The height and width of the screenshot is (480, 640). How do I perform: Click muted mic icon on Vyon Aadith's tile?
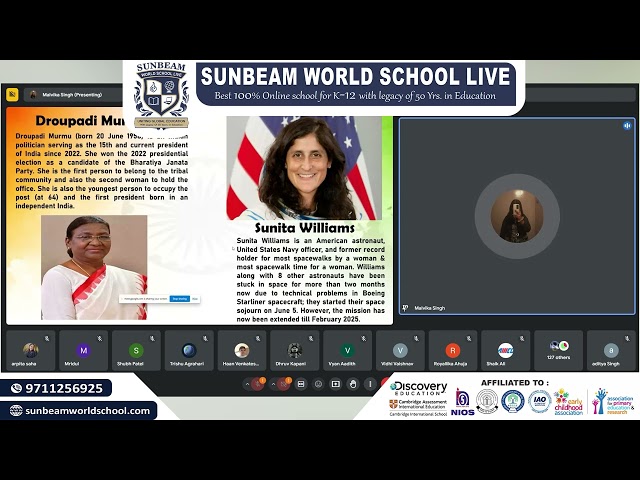pos(364,338)
